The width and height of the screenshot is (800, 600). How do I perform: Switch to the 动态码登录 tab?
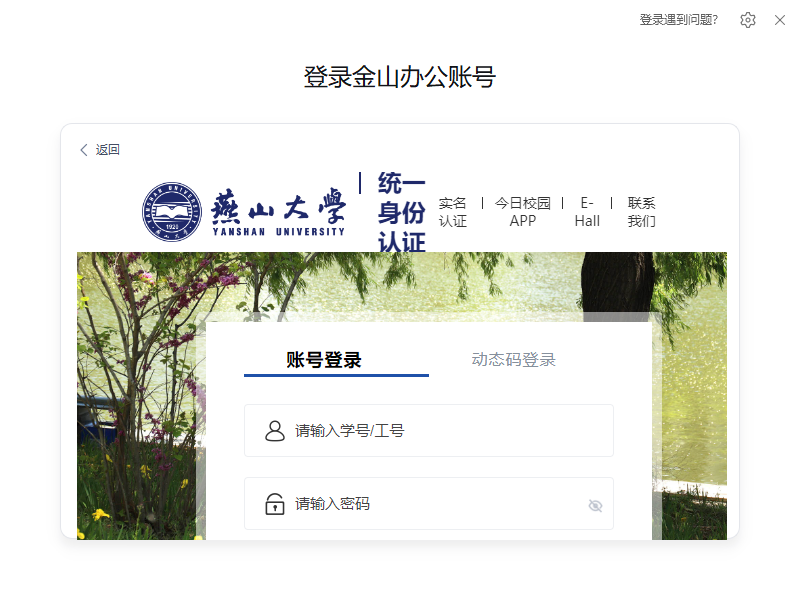pos(513,360)
